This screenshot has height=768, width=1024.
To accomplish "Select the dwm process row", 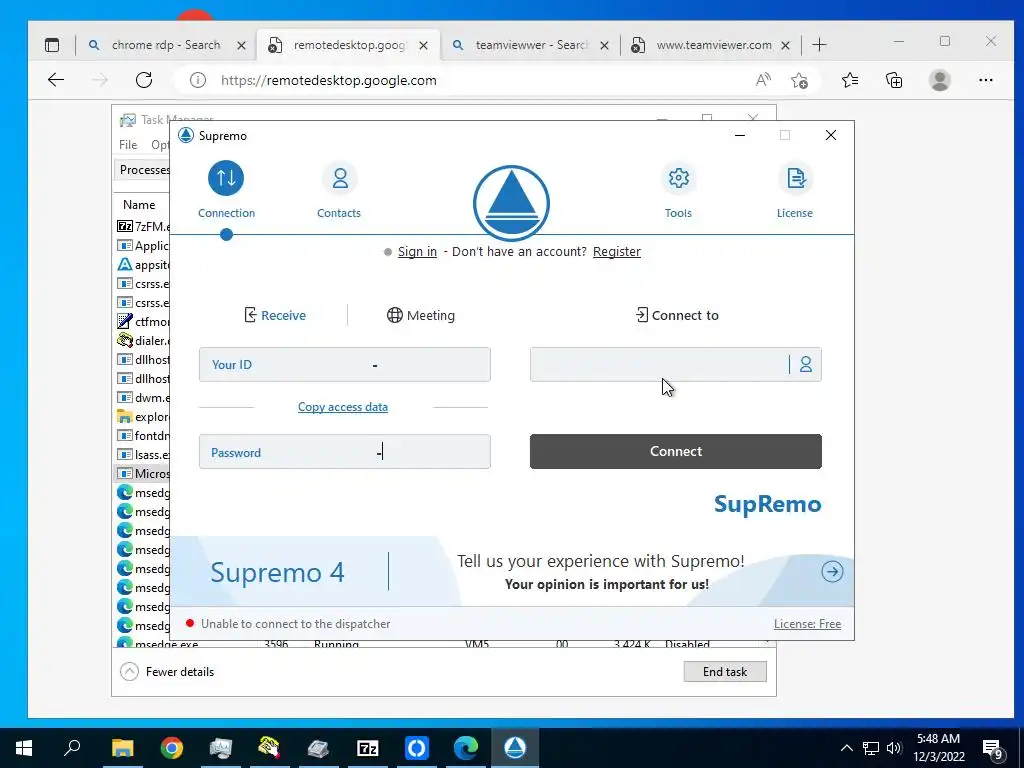I will pyautogui.click(x=143, y=397).
